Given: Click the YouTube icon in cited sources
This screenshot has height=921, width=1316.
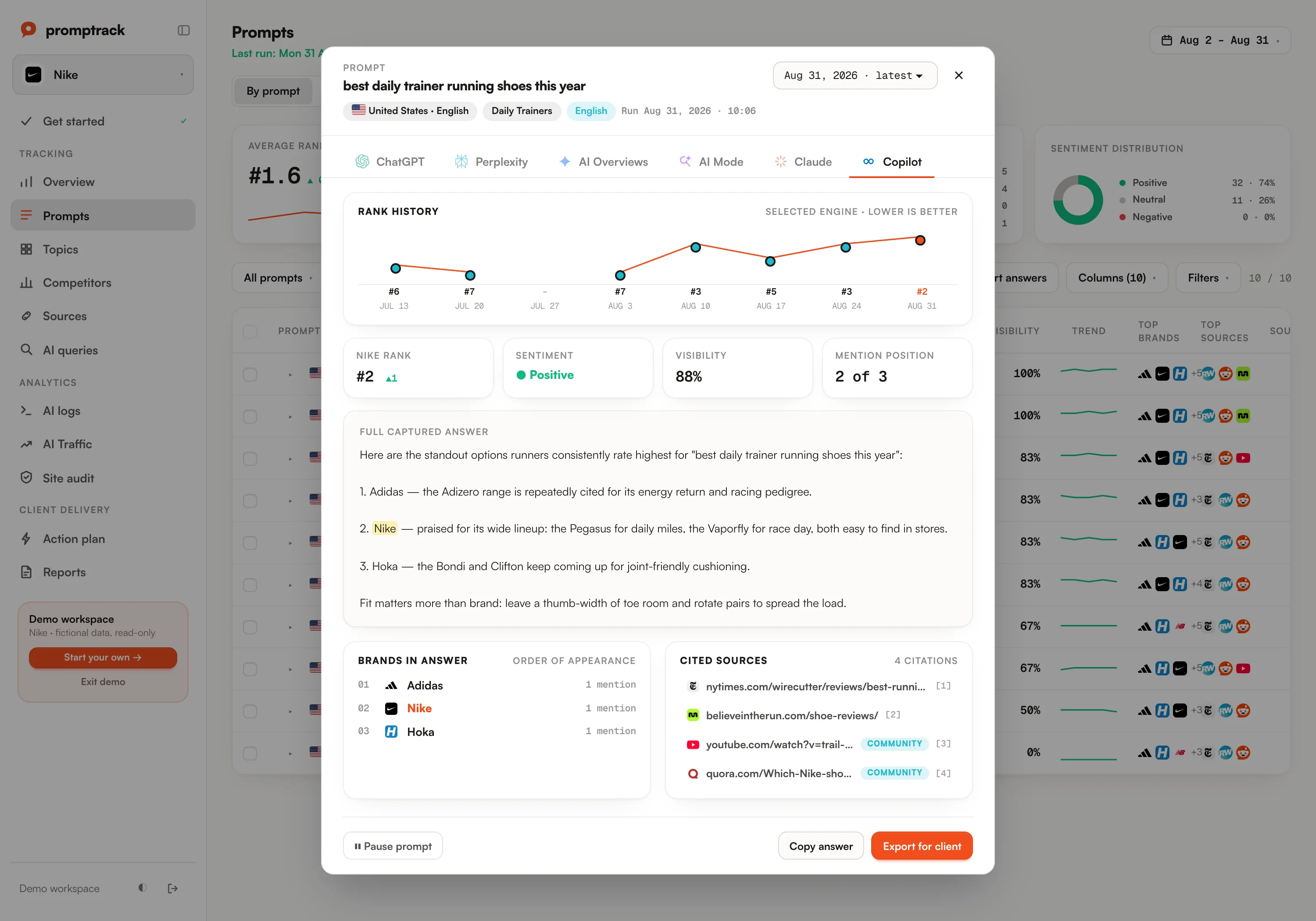Looking at the screenshot, I should 693,745.
